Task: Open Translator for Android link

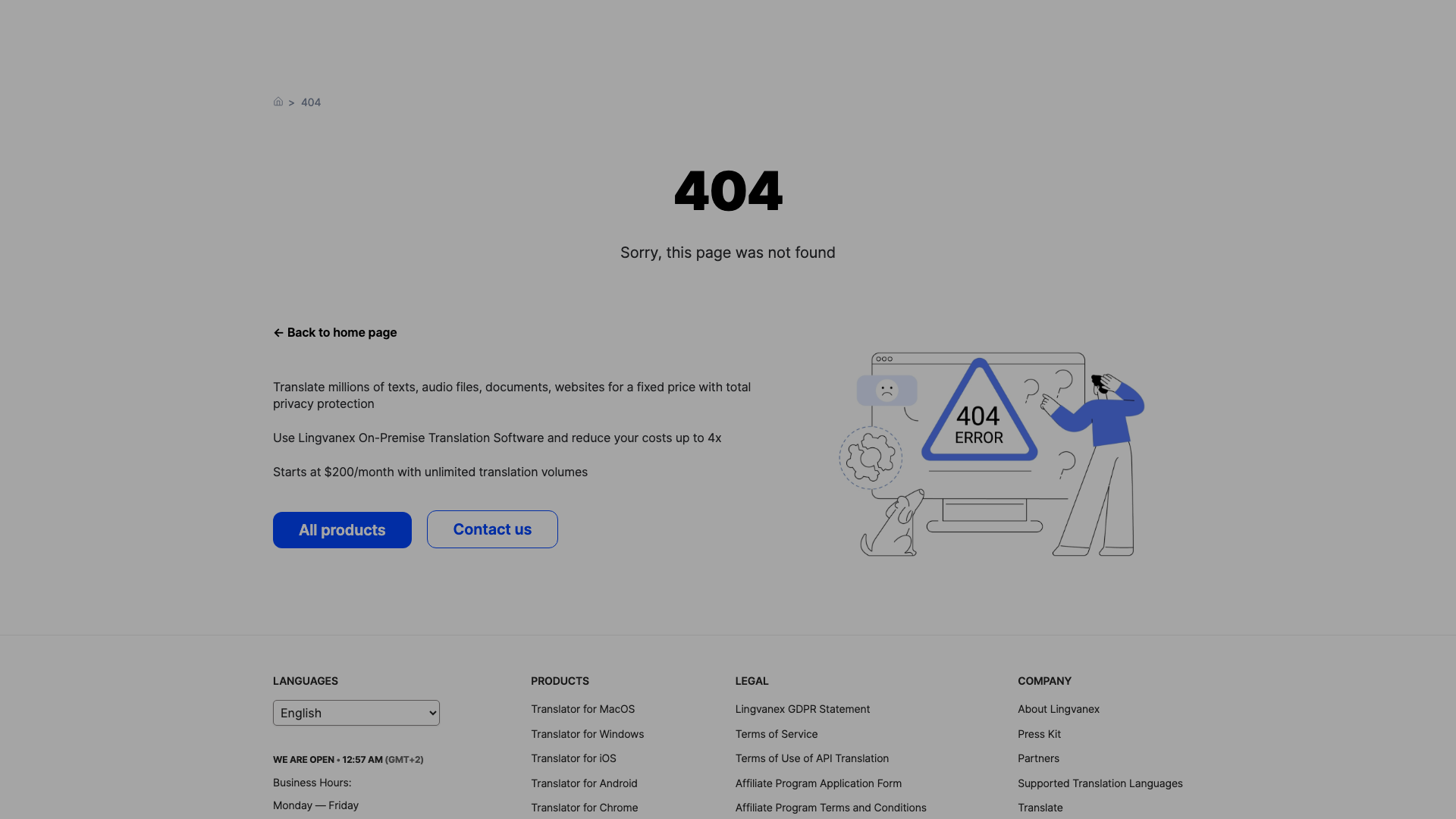Action: coord(584,783)
